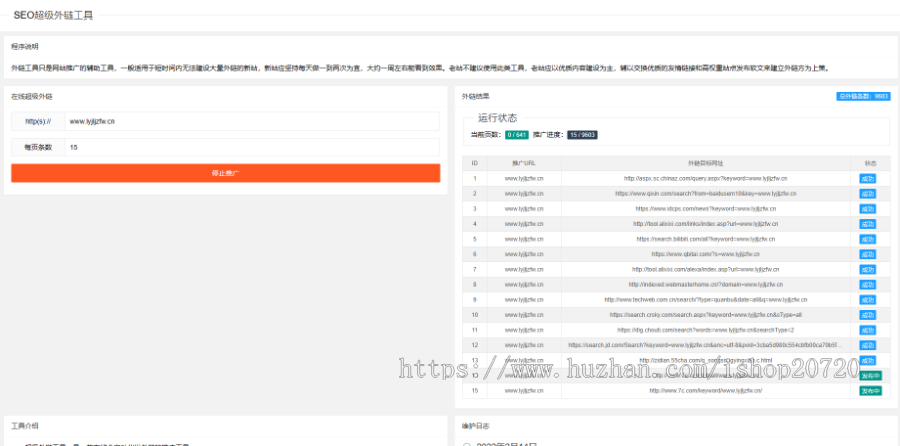Click the 成功 status badge in row 3
Viewport: 900px width, 446px height.
pyautogui.click(x=867, y=209)
